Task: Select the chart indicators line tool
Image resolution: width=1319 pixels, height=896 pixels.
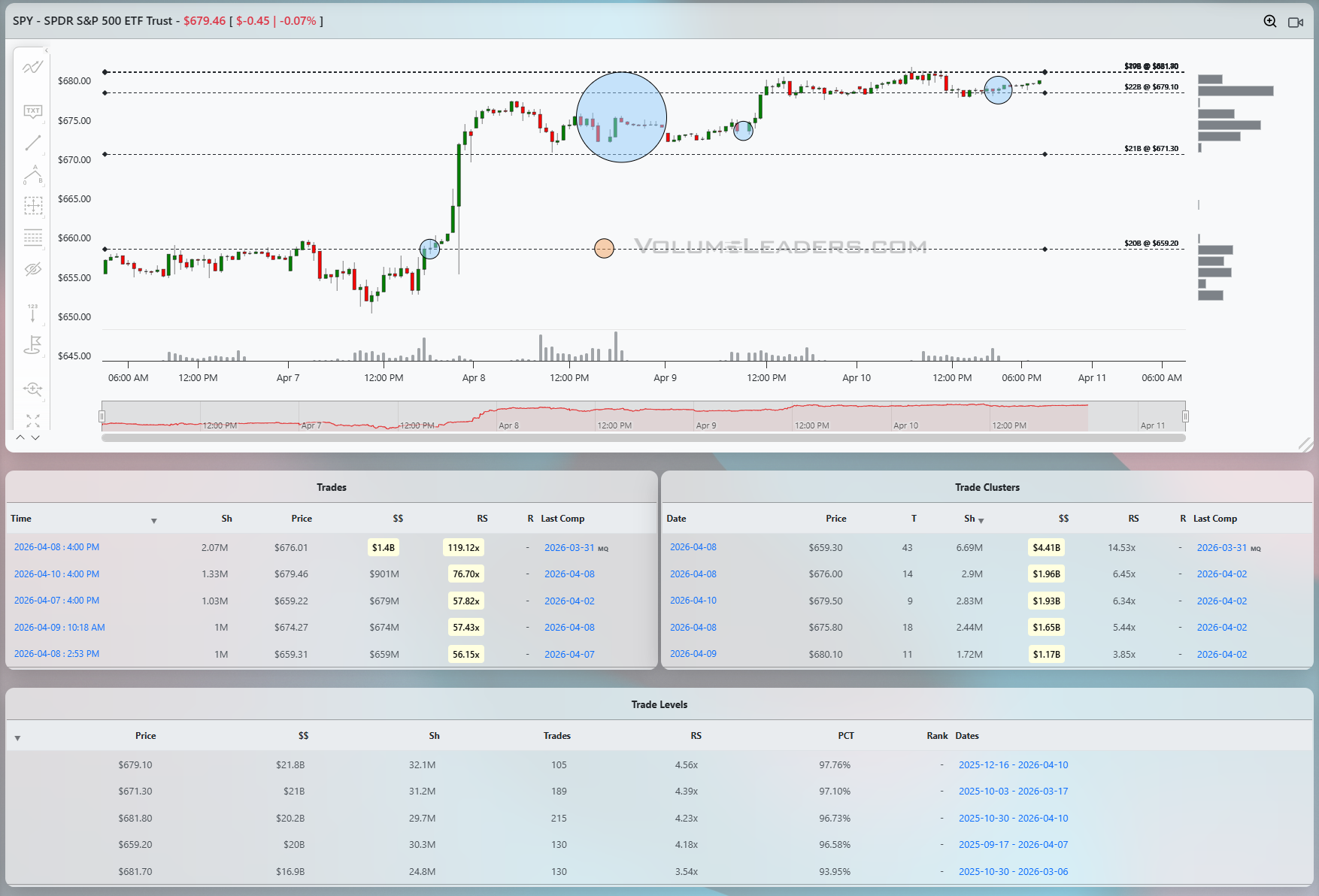Action: point(32,68)
